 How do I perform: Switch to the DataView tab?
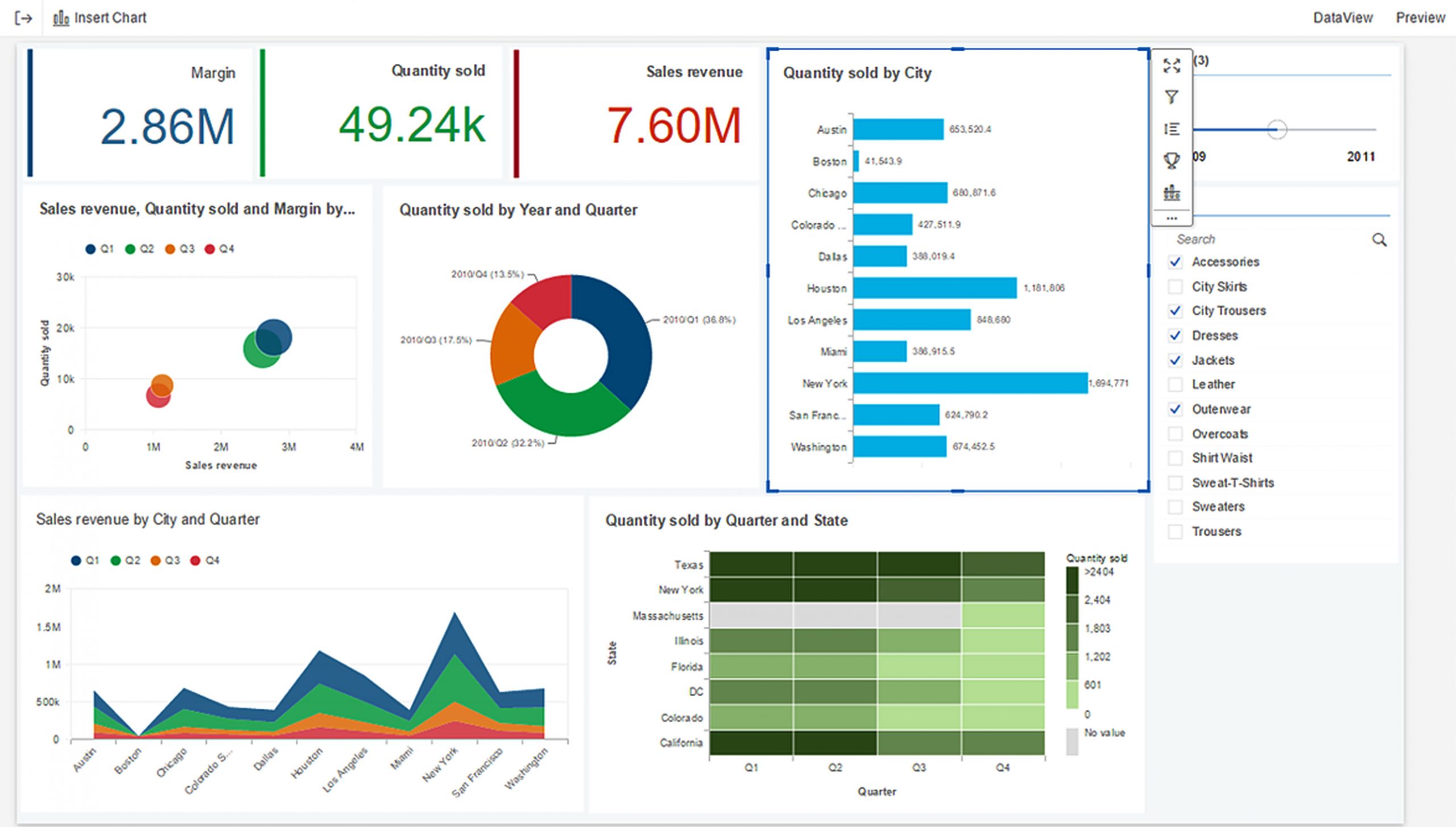point(1345,18)
